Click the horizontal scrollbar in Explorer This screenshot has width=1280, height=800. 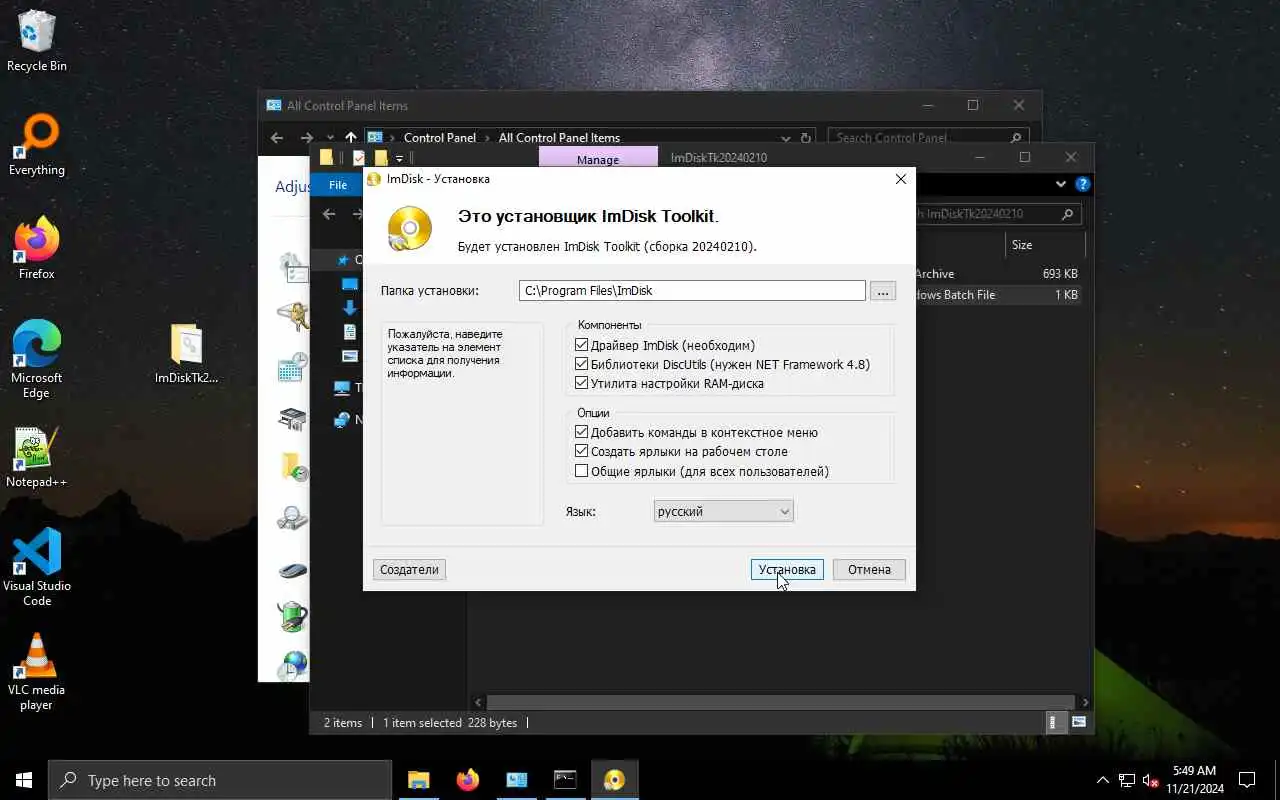pos(780,703)
